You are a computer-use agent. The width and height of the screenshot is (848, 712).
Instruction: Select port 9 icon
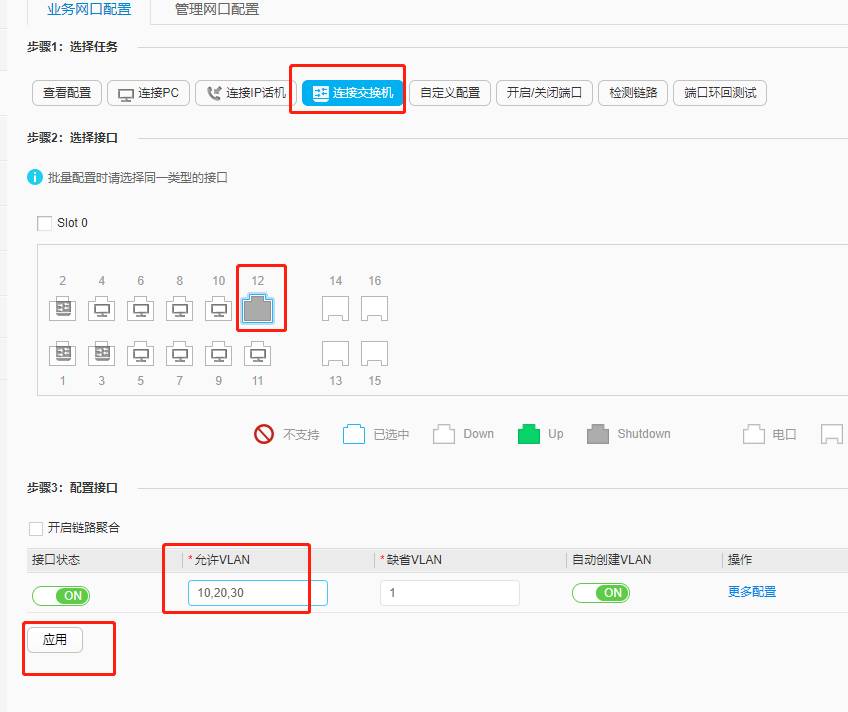218,354
